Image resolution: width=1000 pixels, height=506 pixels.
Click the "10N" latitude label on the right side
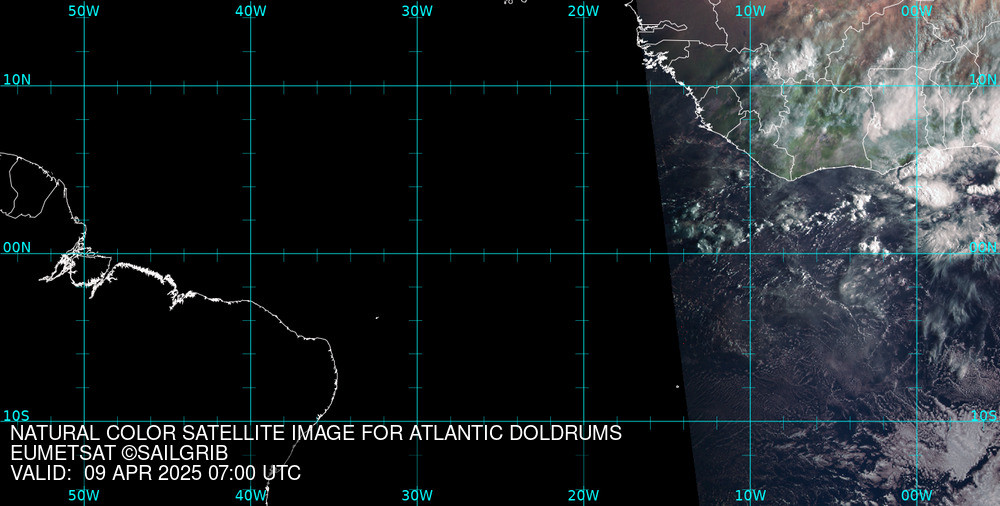click(x=983, y=80)
